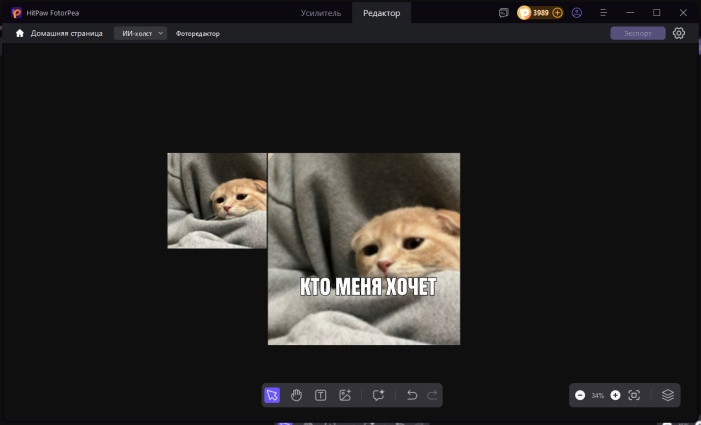Zoom in with the plus button
This screenshot has width=701, height=425.
(x=616, y=395)
